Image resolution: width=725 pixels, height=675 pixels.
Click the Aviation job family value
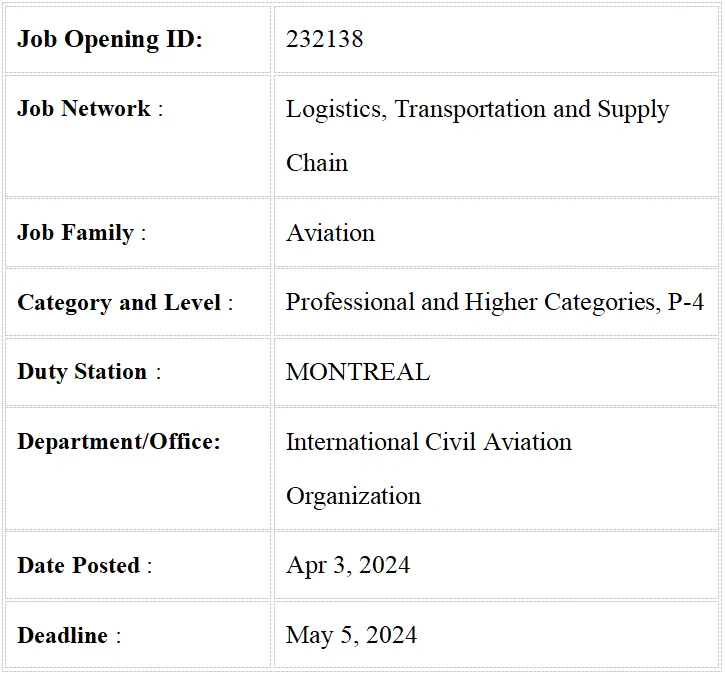point(330,233)
